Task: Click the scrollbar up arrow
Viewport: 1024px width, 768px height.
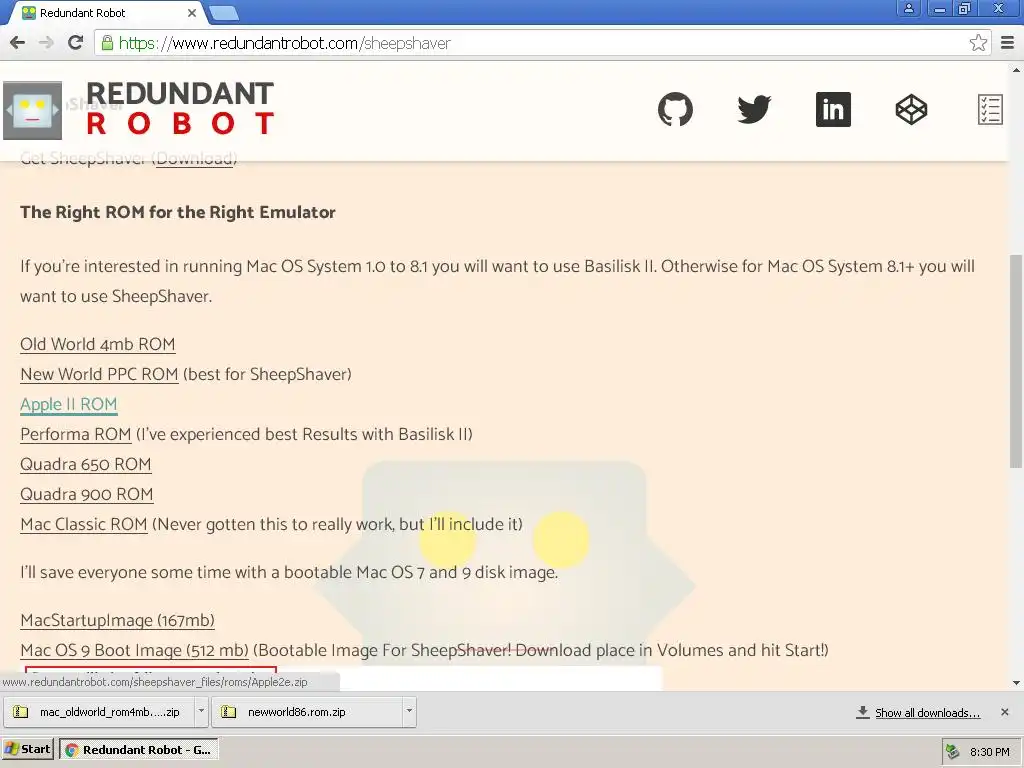Action: tap(1016, 69)
